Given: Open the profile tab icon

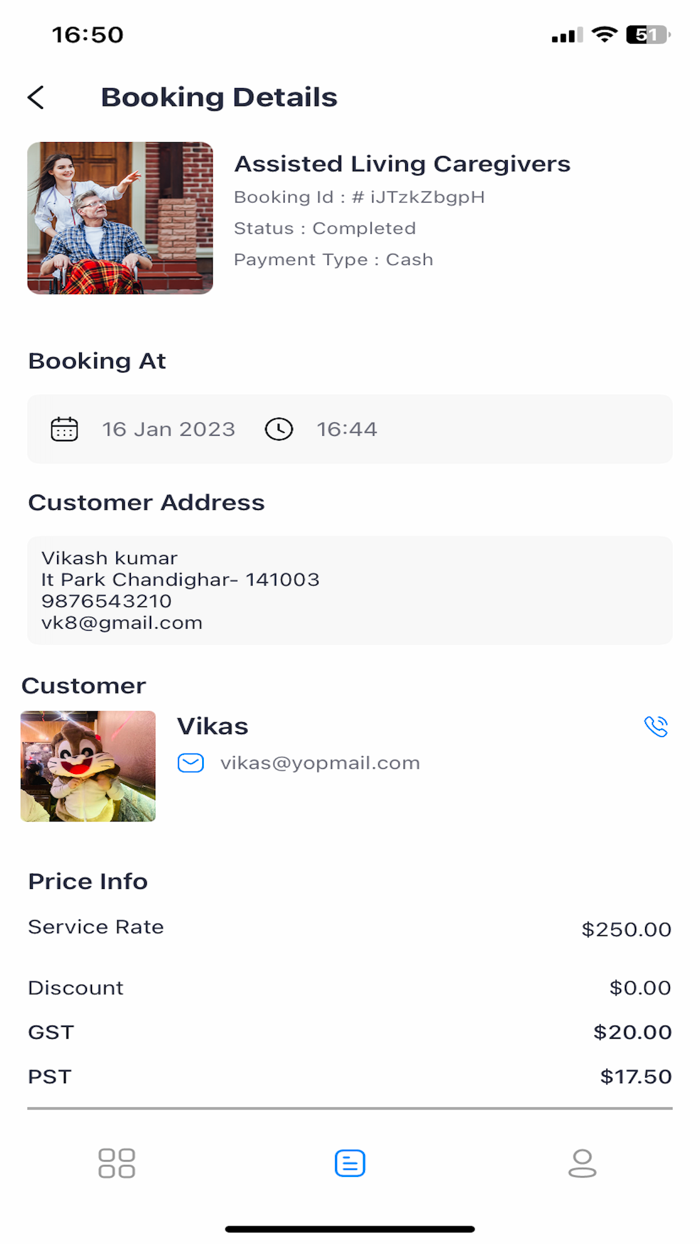Looking at the screenshot, I should [582, 1163].
